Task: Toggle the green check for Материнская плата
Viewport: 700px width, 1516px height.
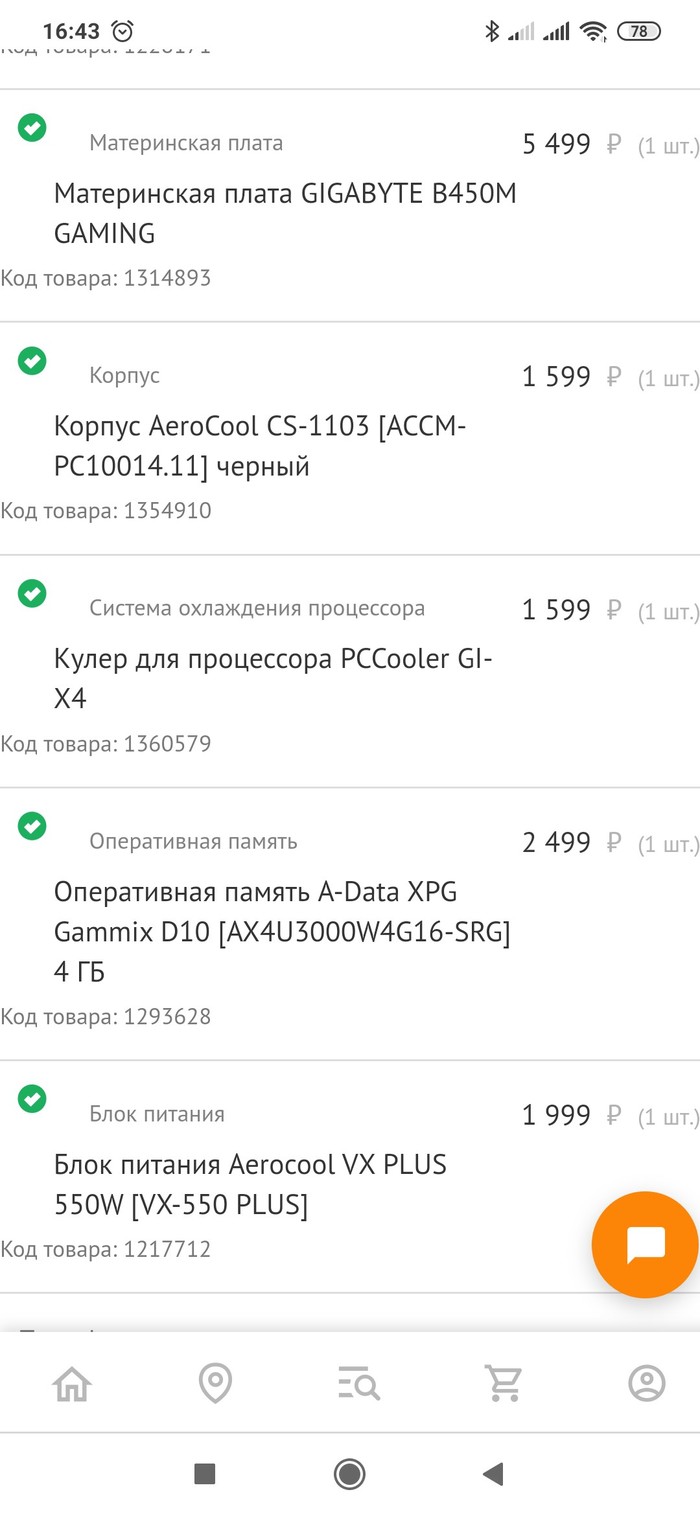Action: point(32,128)
